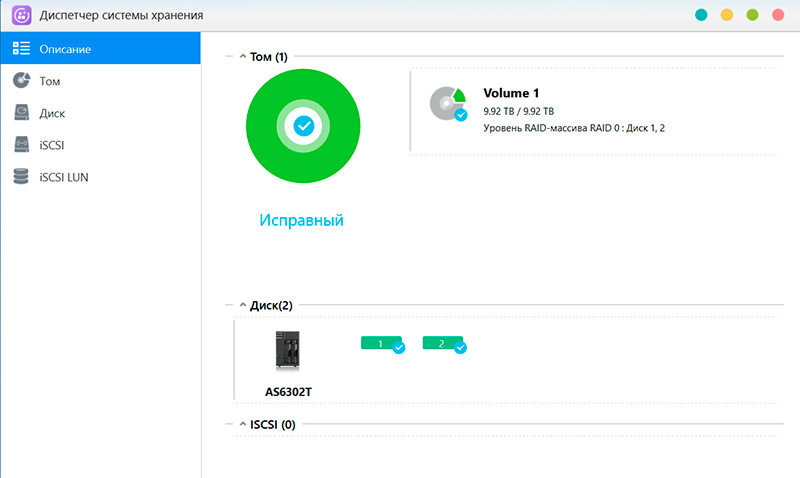This screenshot has height=478, width=800.
Task: Select the Описание list icon in sidebar
Action: [x=21, y=49]
